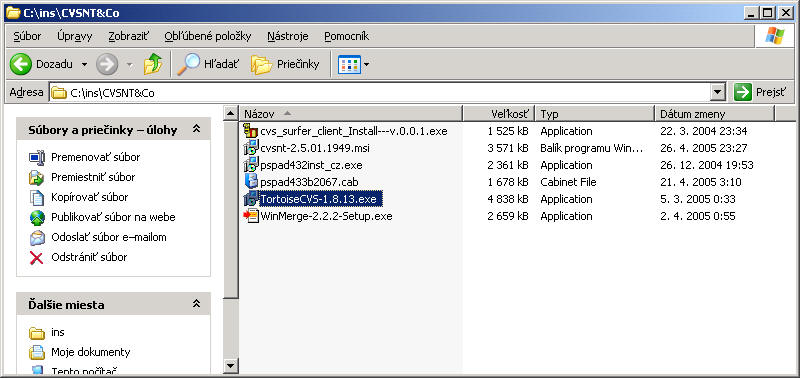This screenshot has width=800, height=378.
Task: Open the Pomocník menu
Action: click(x=346, y=36)
